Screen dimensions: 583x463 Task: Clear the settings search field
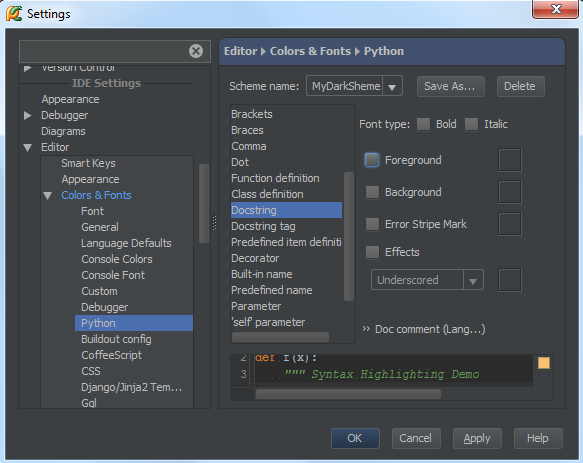pyautogui.click(x=196, y=51)
